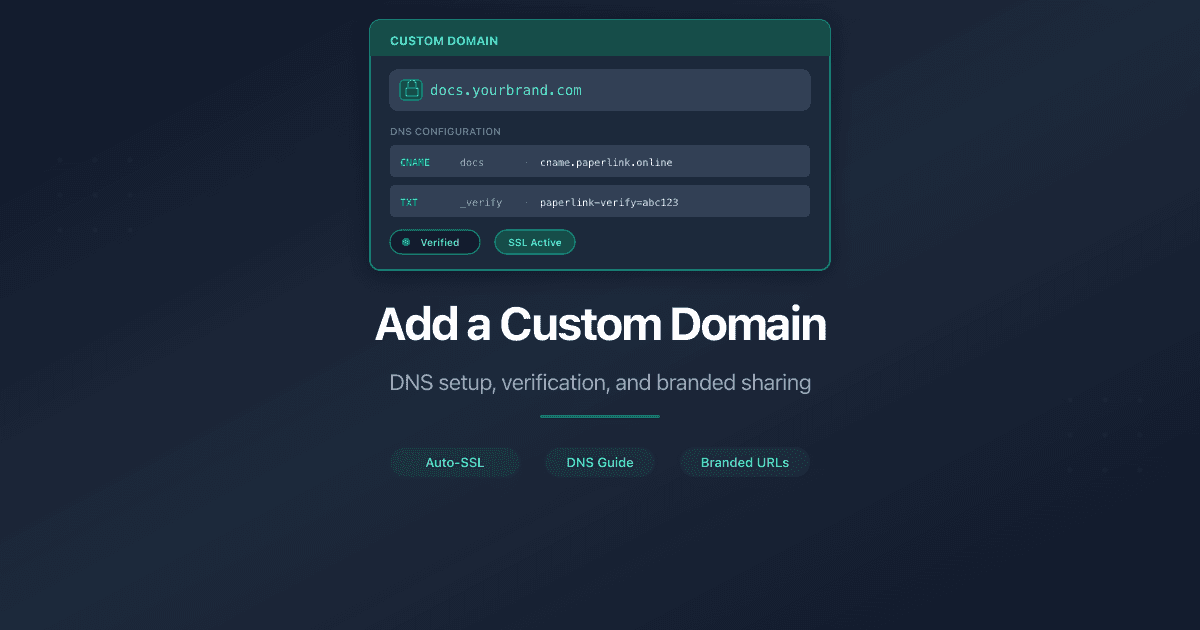1200x630 pixels.
Task: Click the cname.paperlink.online record value
Action: [x=606, y=162]
